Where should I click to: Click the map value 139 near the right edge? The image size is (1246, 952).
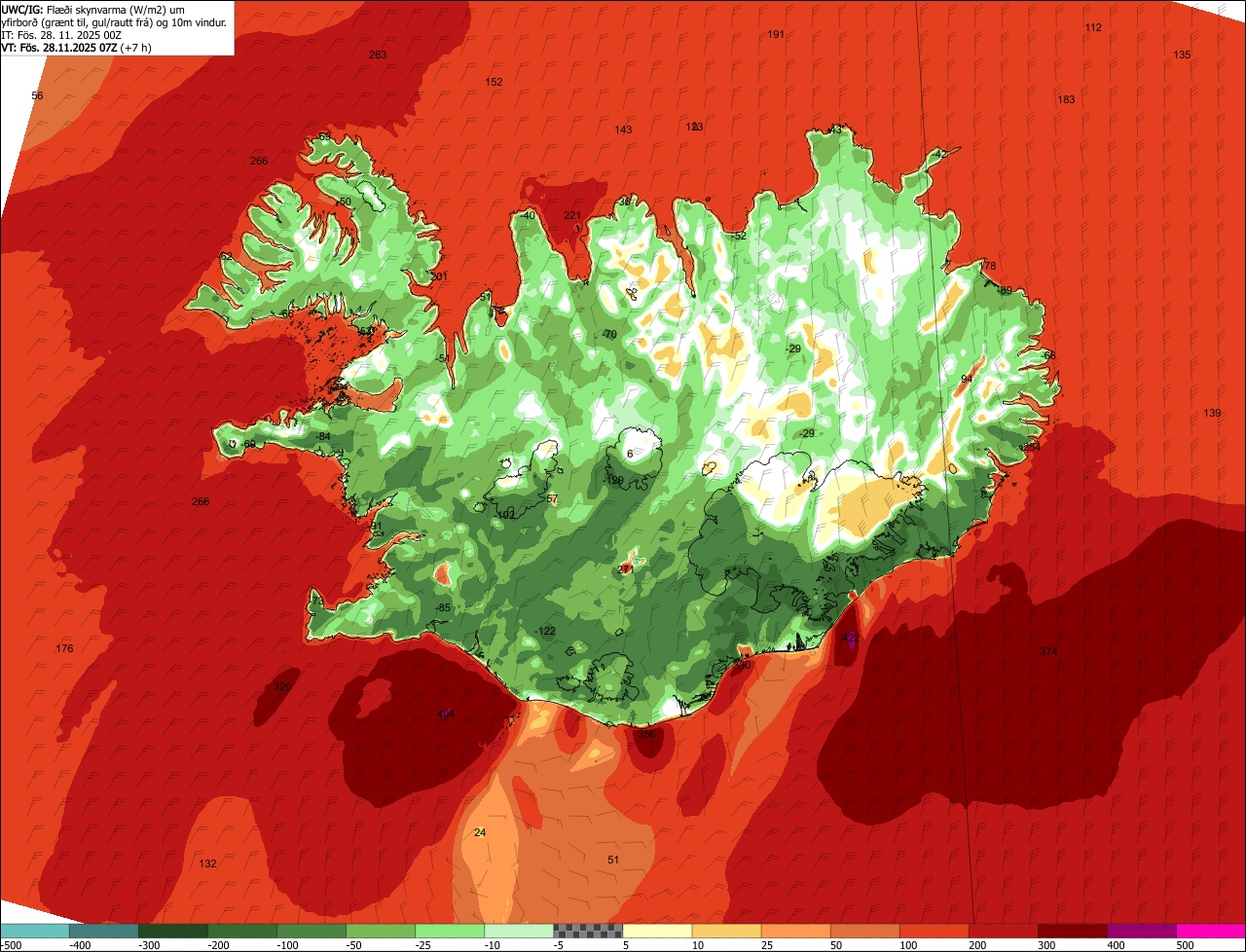(x=1212, y=413)
